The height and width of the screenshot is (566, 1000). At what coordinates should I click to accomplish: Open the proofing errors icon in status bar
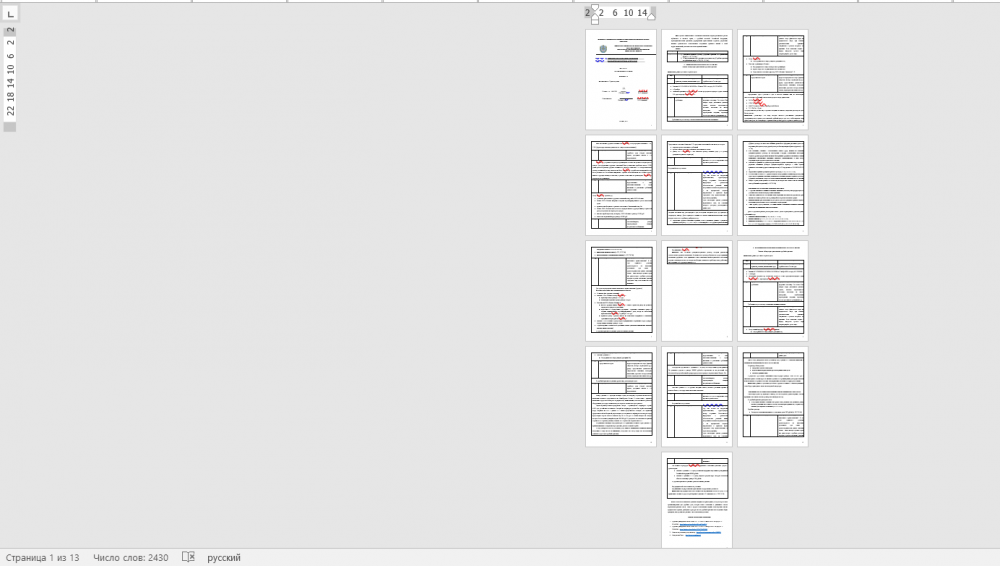pyautogui.click(x=188, y=557)
